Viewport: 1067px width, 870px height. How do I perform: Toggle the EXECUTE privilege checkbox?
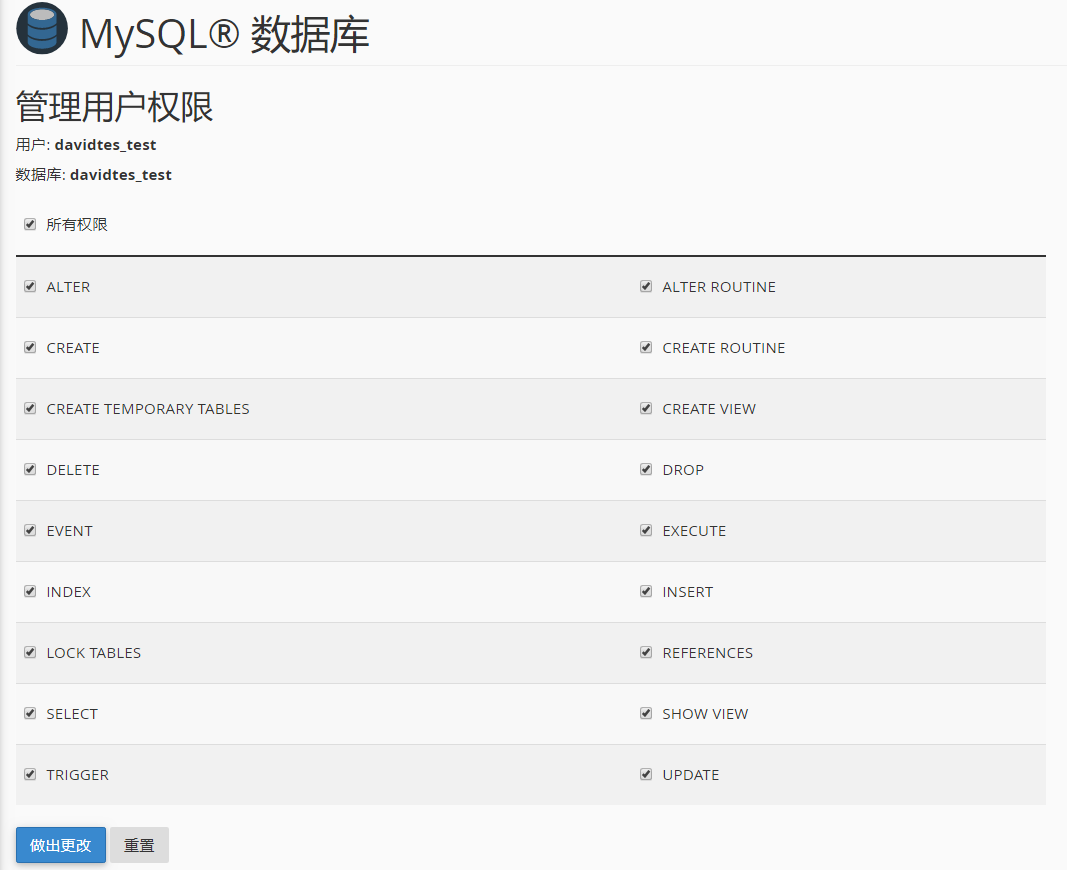coord(646,531)
